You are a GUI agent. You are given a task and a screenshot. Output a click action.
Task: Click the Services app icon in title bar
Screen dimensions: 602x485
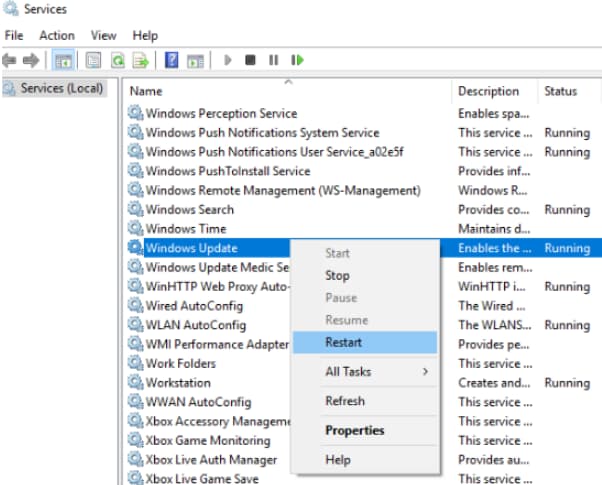pos(10,8)
